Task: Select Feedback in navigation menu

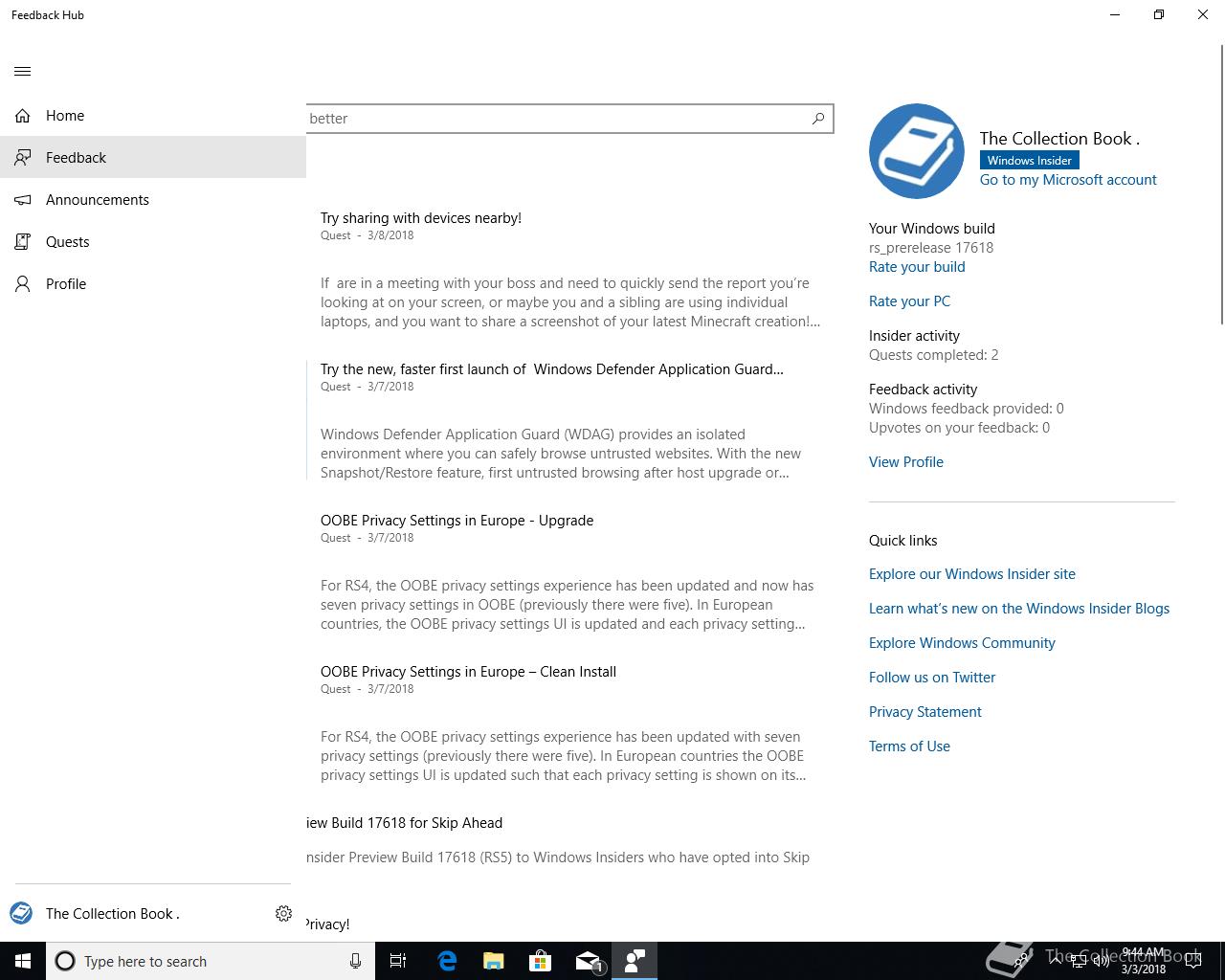Action: point(153,158)
